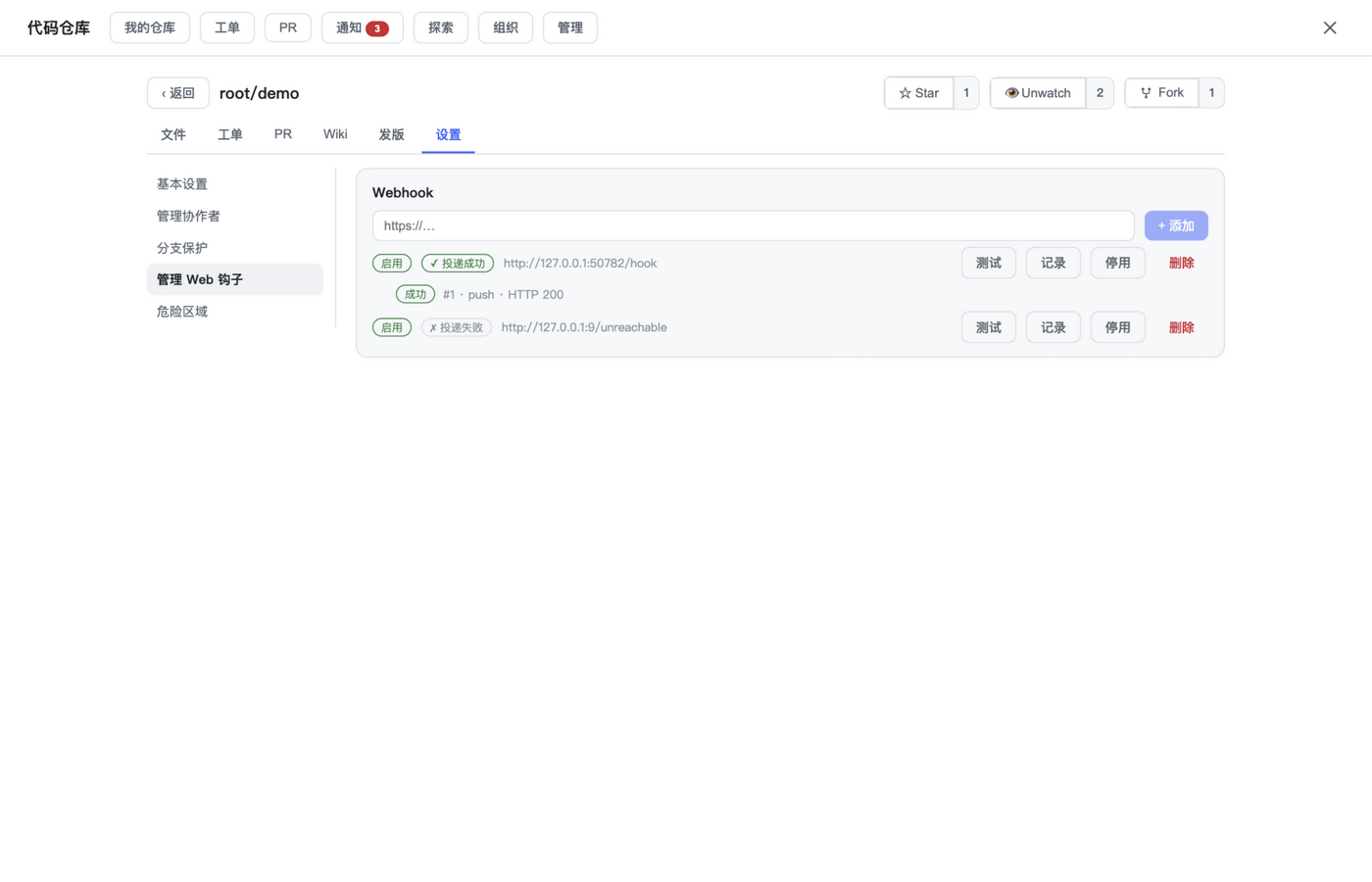Click the #1 · push · HTTP 200 entry
Screen dimensions: 1372x882
click(503, 294)
